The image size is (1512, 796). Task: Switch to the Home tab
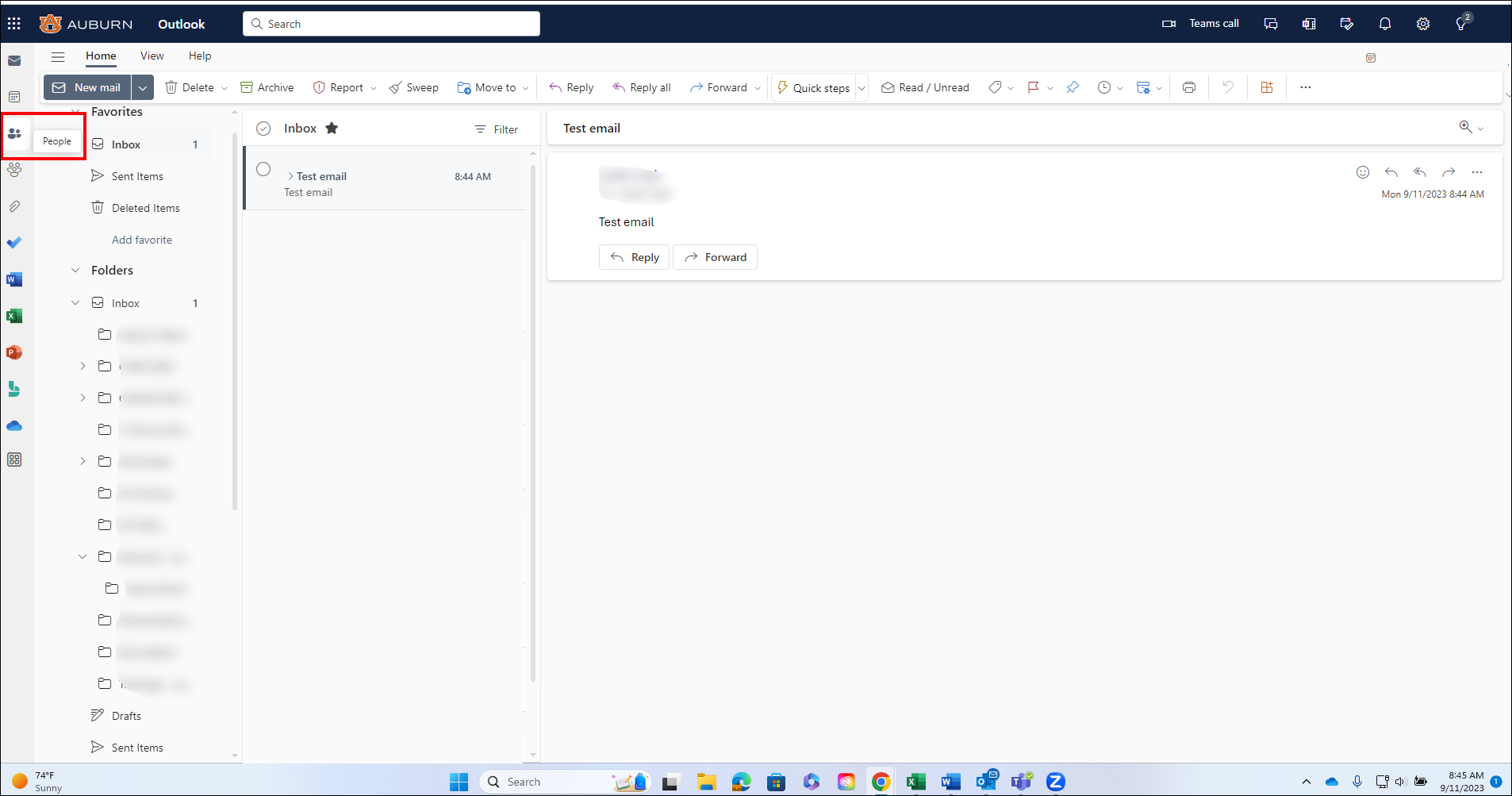pyautogui.click(x=101, y=56)
